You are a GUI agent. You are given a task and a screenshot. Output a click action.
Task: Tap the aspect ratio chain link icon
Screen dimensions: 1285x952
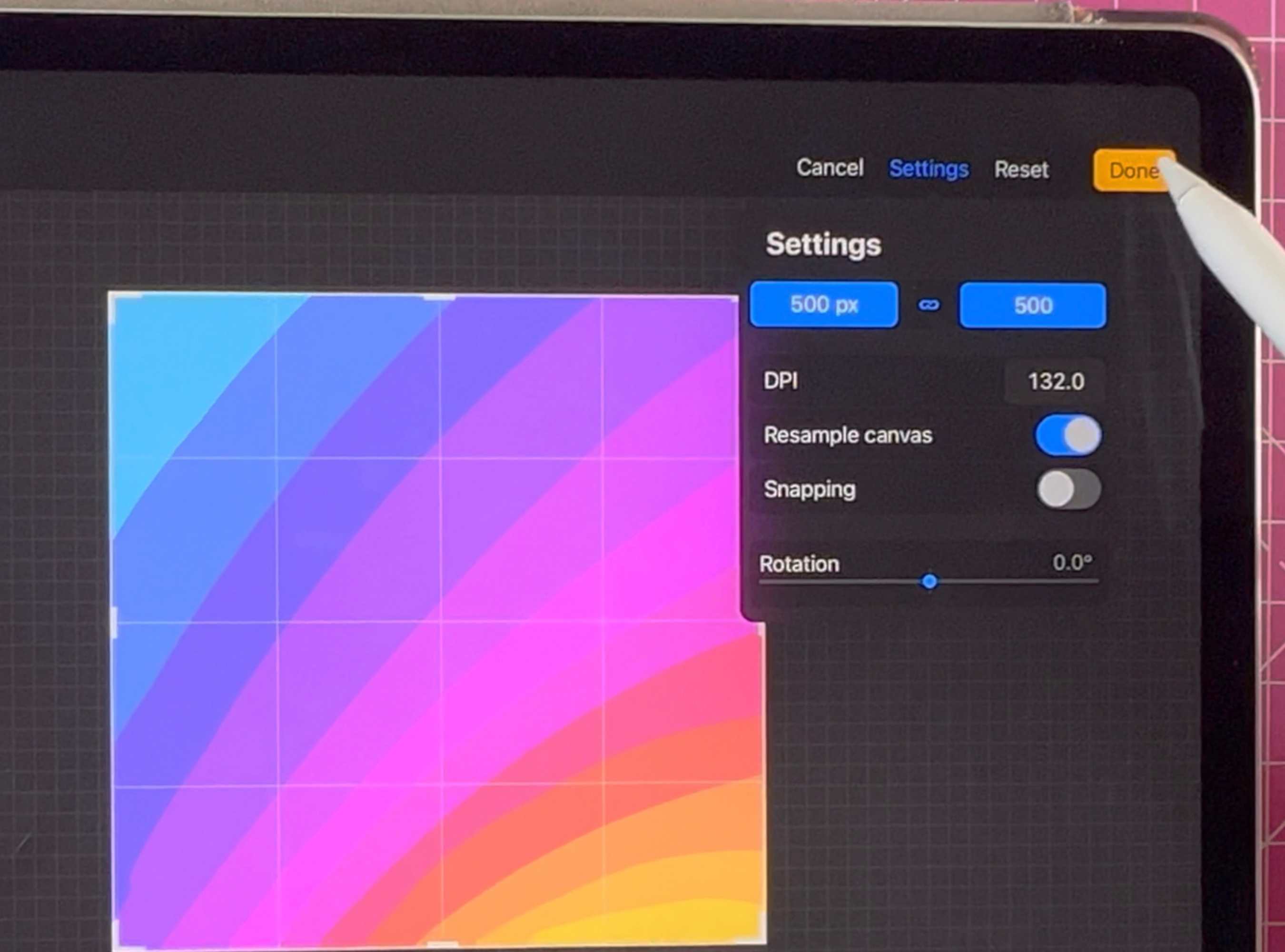pyautogui.click(x=929, y=305)
